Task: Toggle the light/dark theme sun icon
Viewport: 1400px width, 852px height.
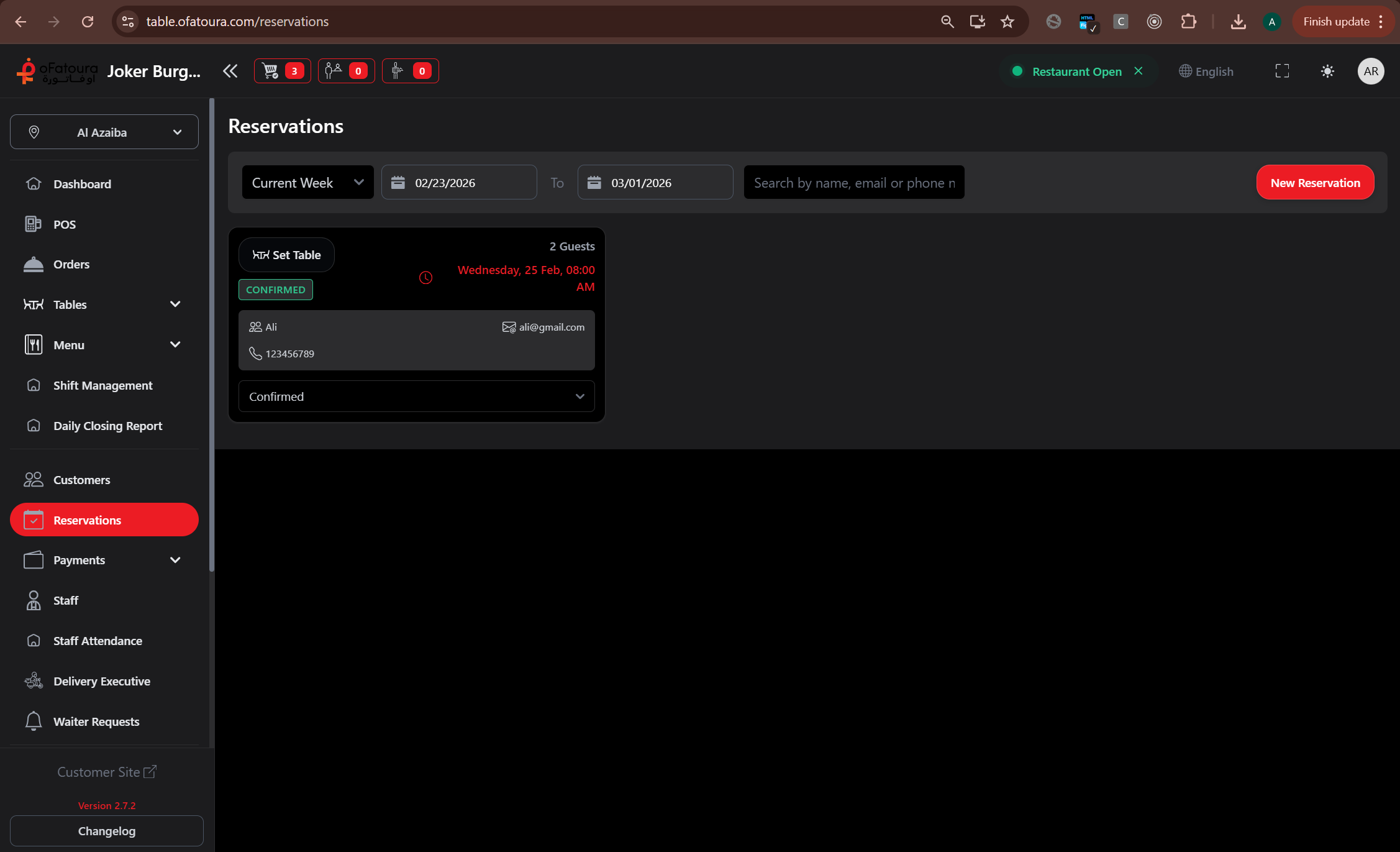Action: point(1327,71)
